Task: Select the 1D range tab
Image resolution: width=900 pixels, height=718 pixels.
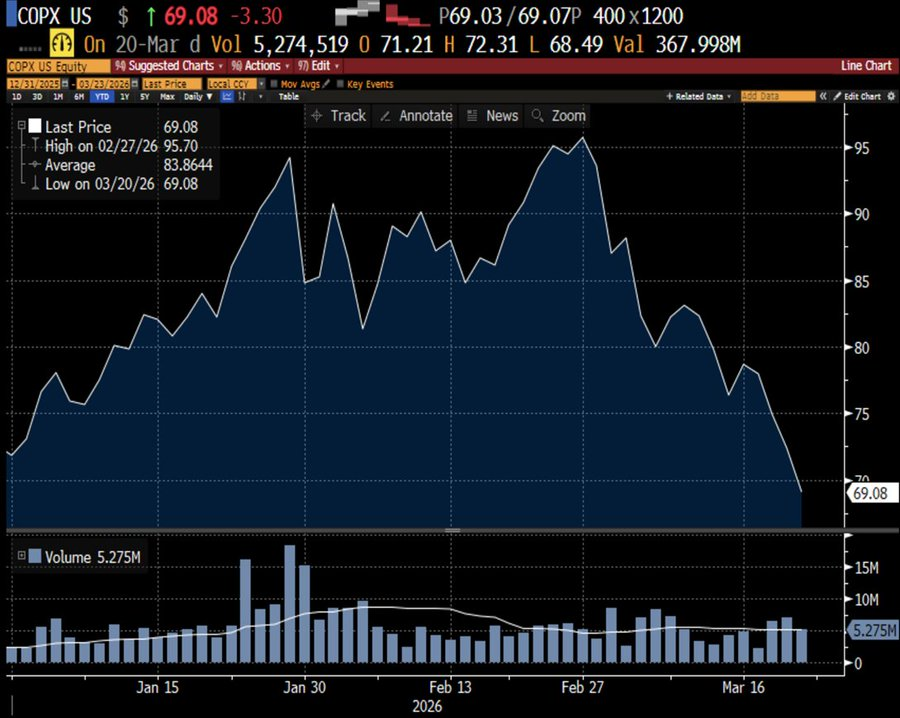Action: [x=17, y=96]
